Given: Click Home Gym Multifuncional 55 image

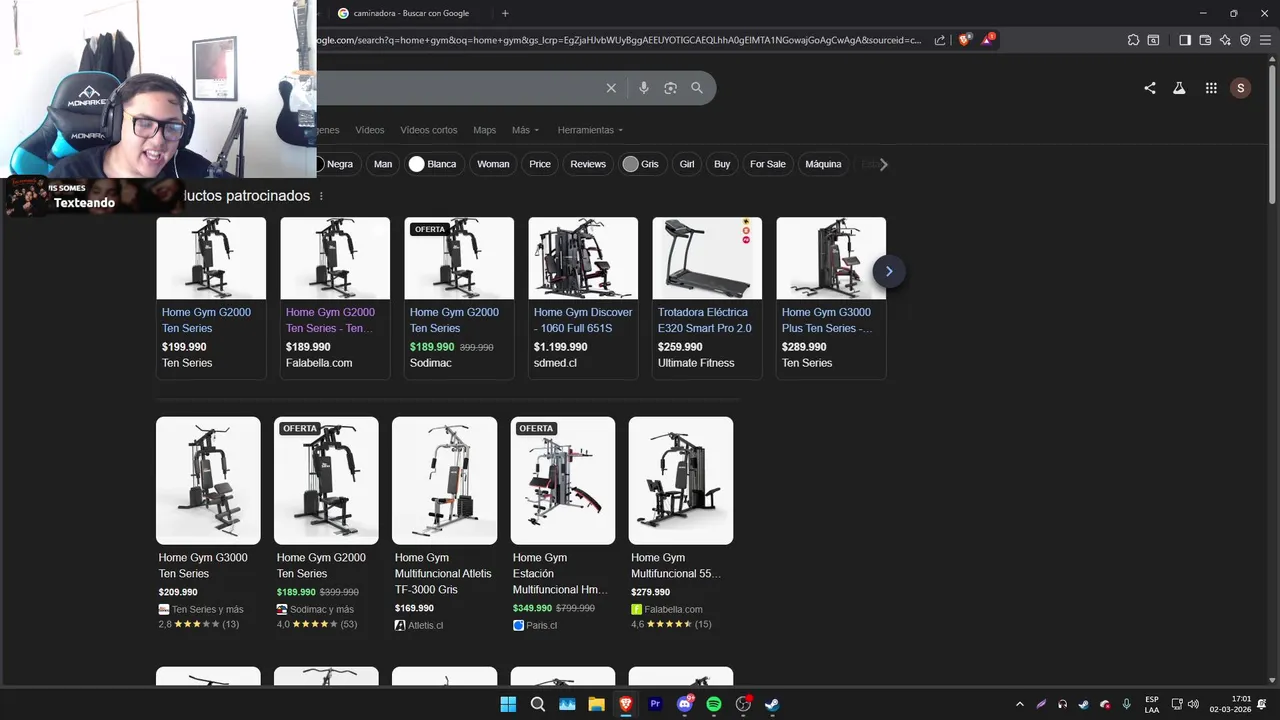Looking at the screenshot, I should (681, 481).
